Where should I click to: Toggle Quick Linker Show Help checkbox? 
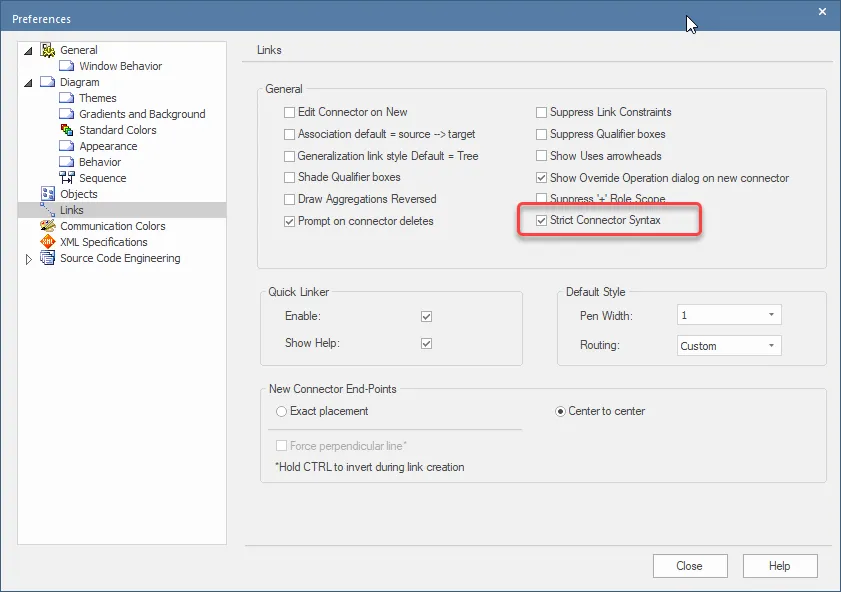[426, 343]
